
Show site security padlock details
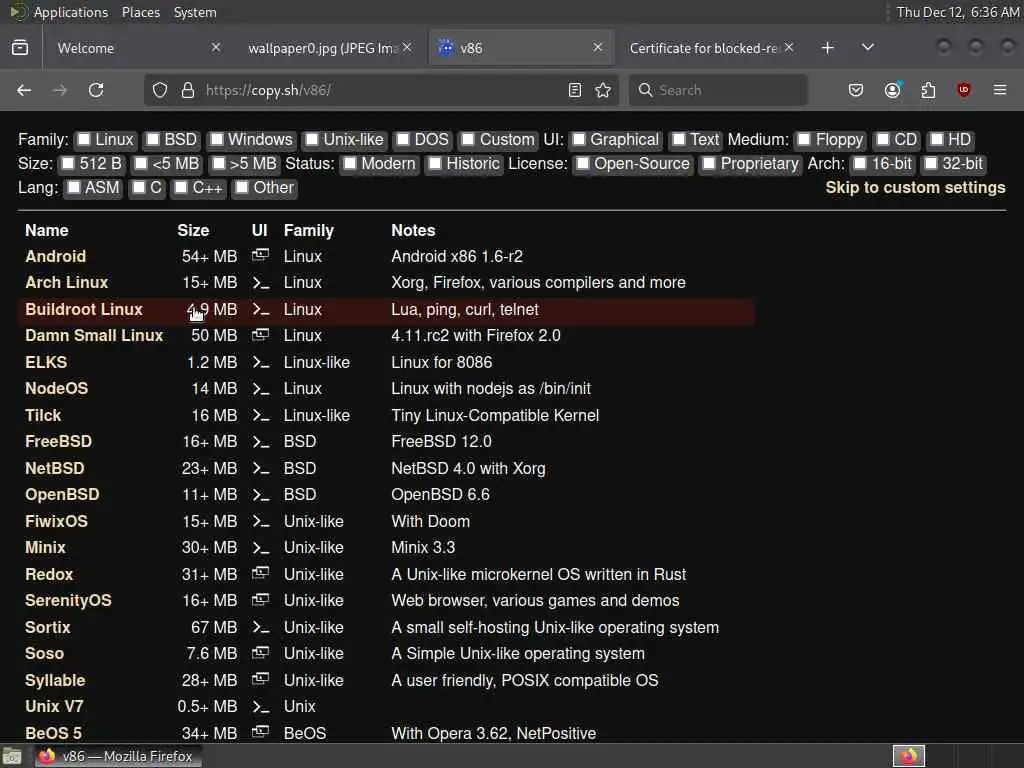coord(188,90)
